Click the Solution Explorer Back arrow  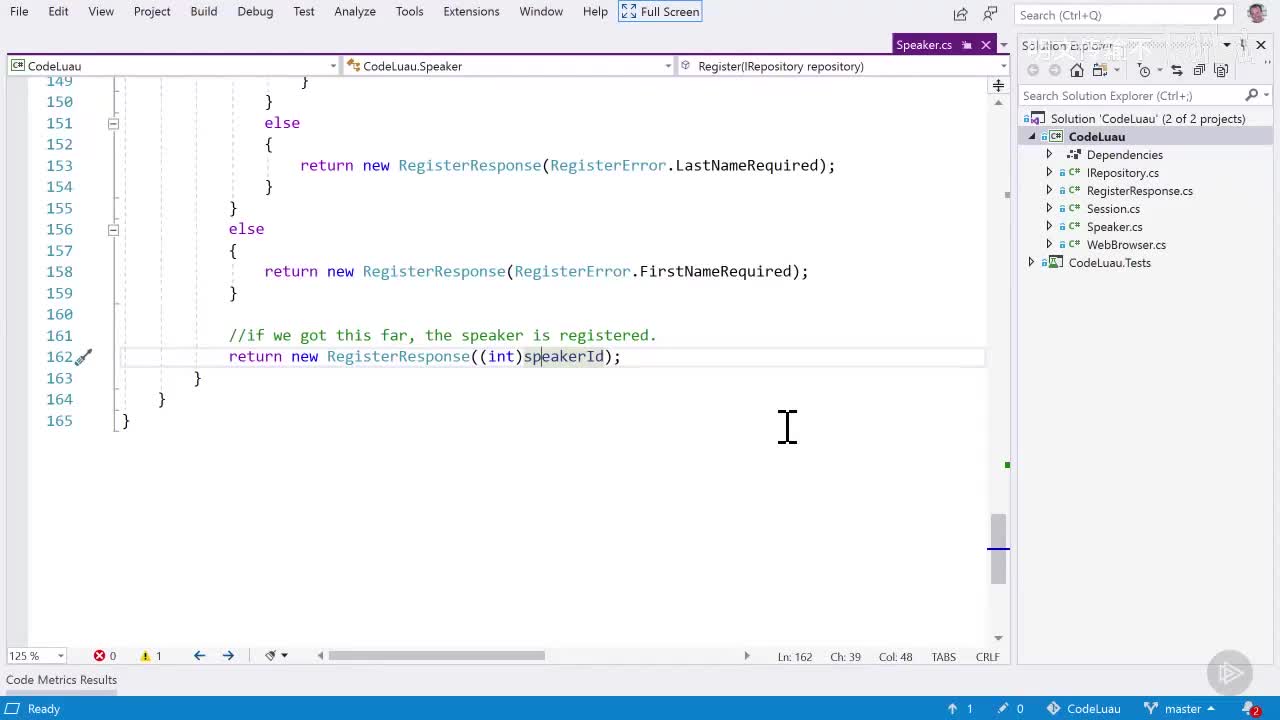(x=1033, y=70)
